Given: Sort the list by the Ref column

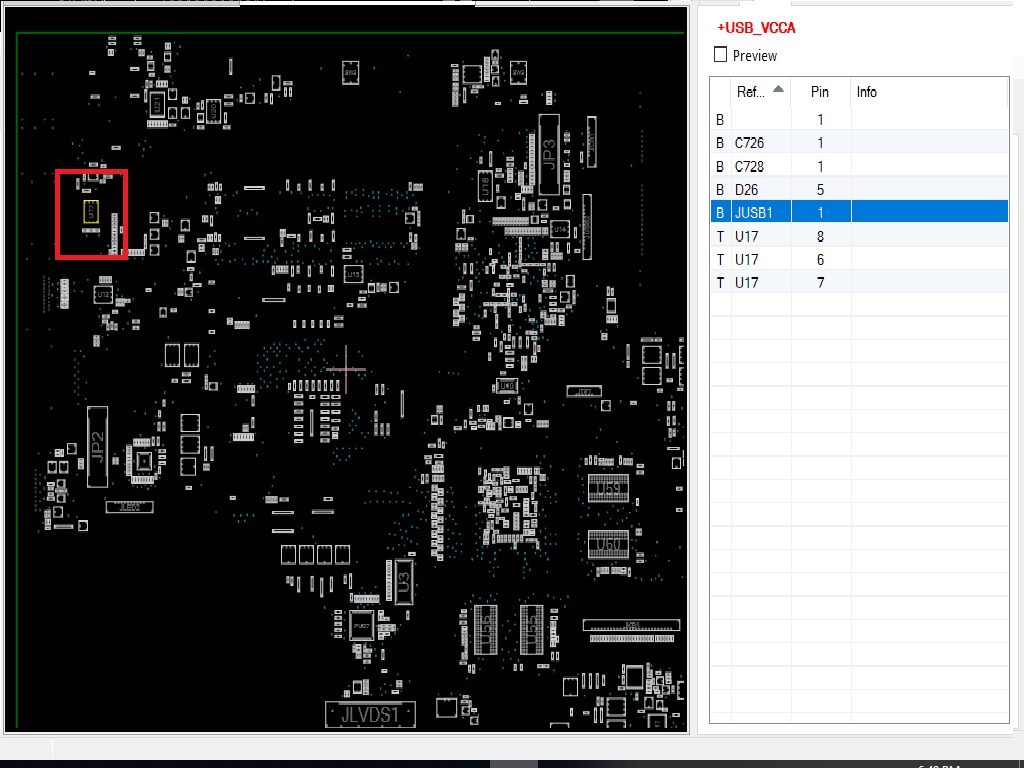Looking at the screenshot, I should [x=760, y=92].
